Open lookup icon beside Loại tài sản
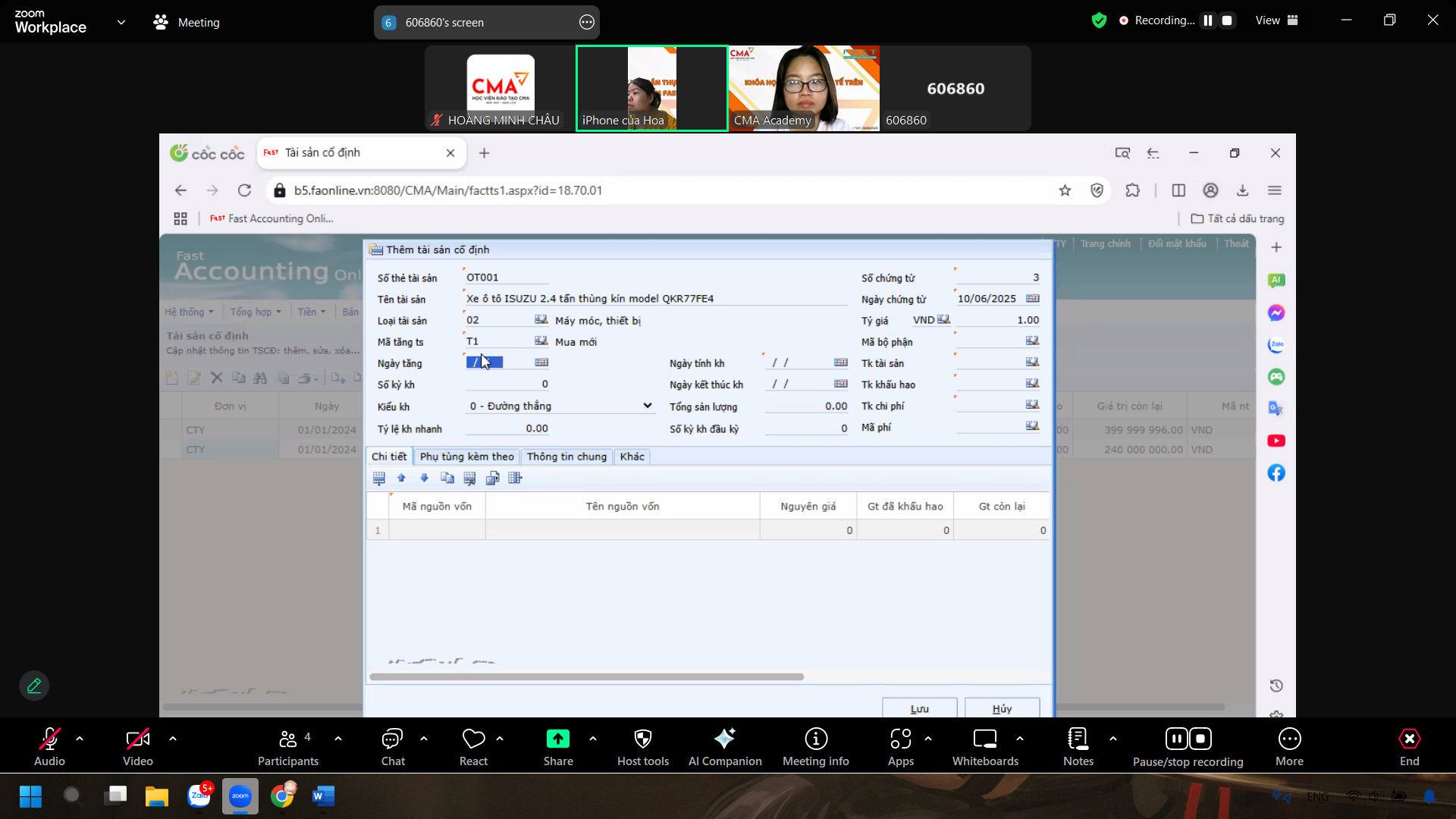Image resolution: width=1456 pixels, height=819 pixels. pos(541,320)
